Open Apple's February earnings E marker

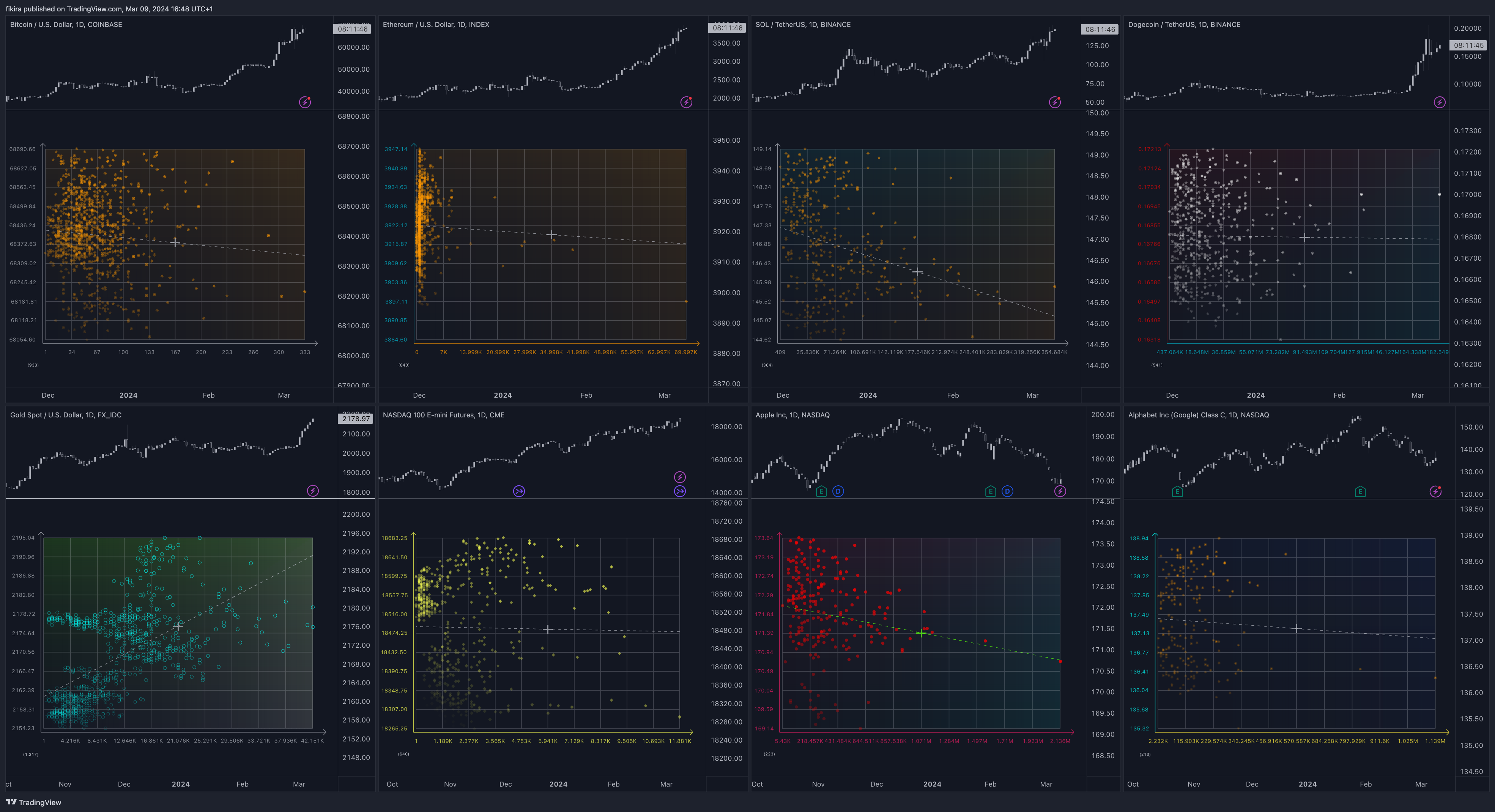click(x=990, y=491)
